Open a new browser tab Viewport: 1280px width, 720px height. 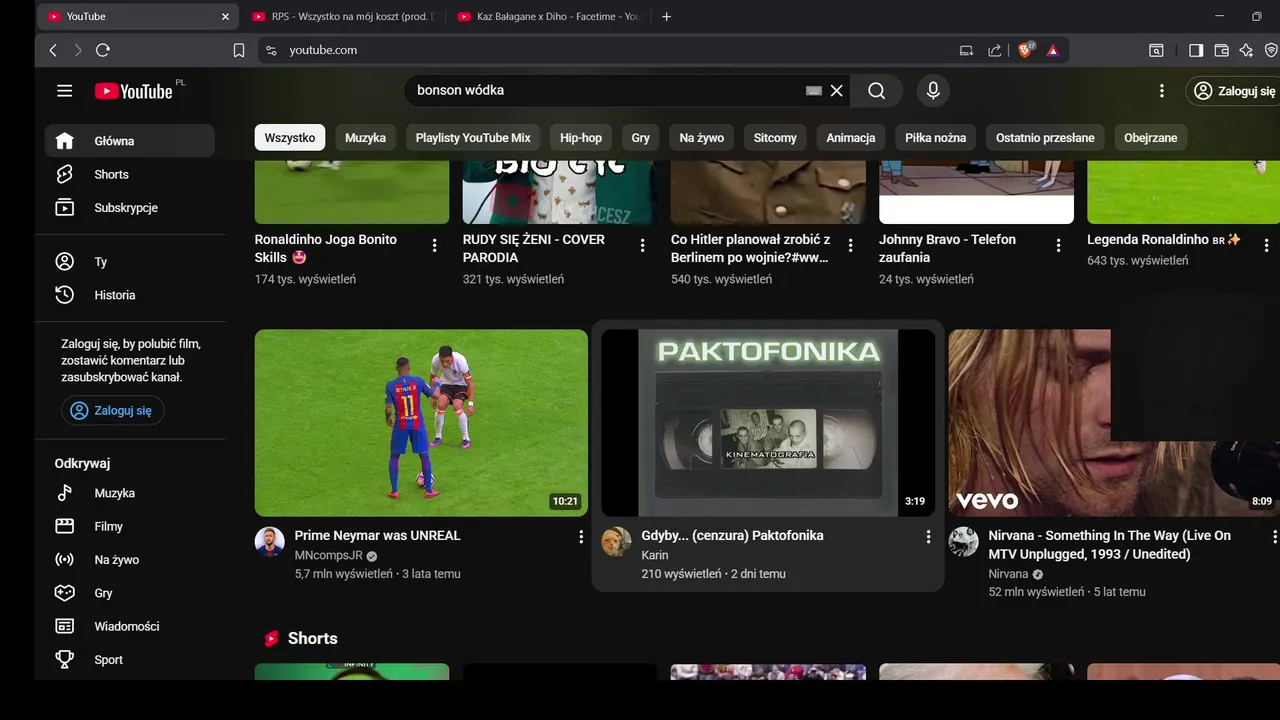[x=667, y=17]
